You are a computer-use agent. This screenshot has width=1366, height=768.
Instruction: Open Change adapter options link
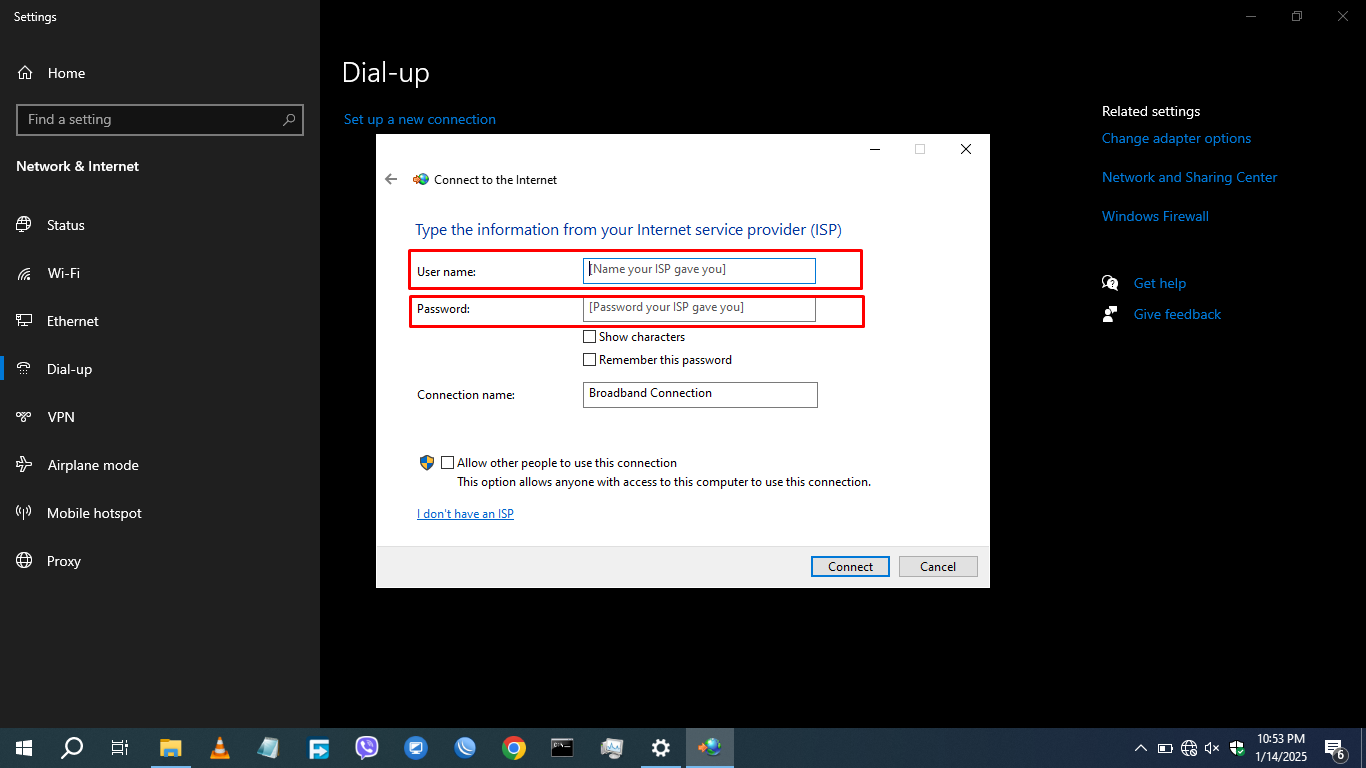click(x=1176, y=138)
